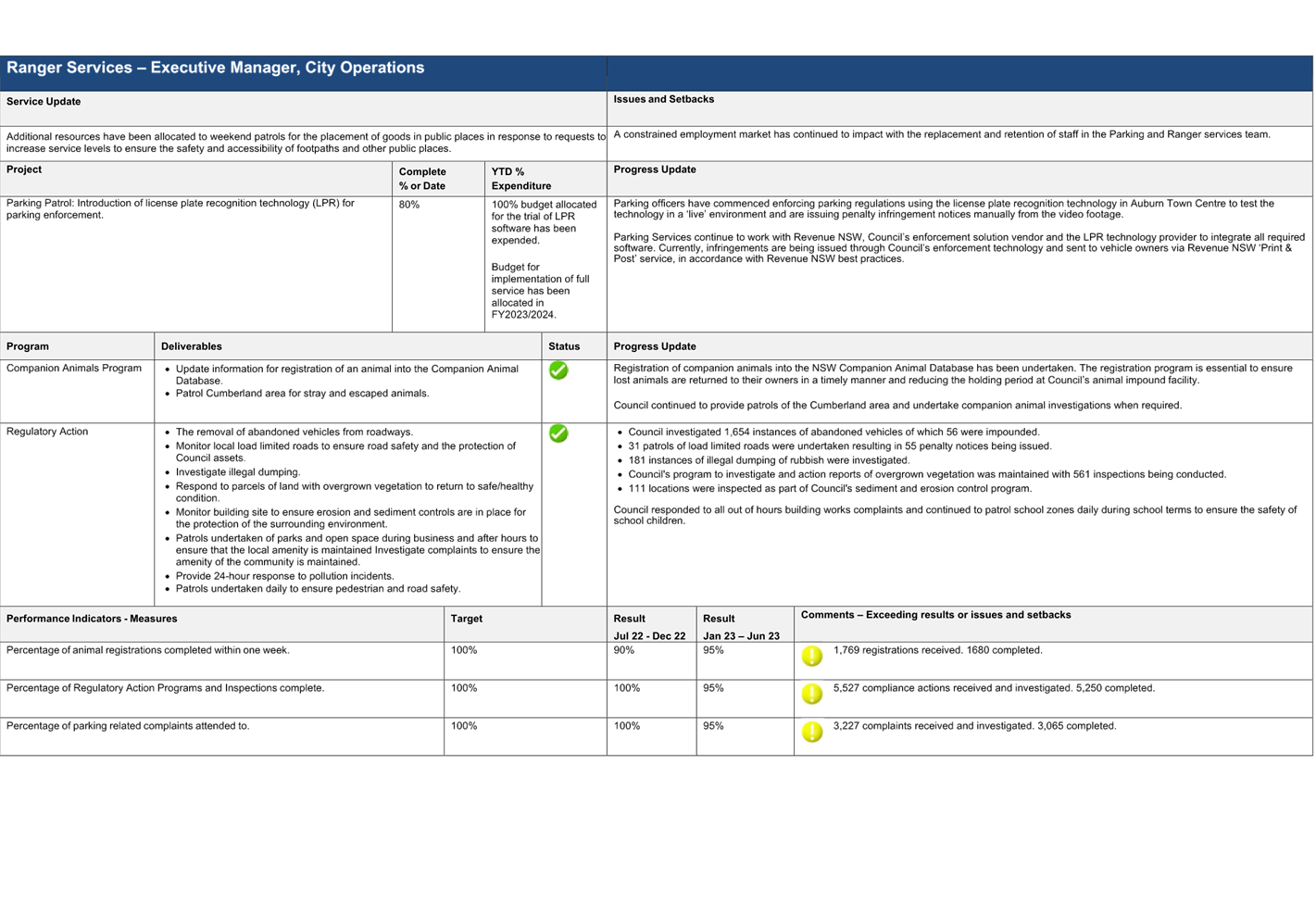Click the 'Issues and Setbacks' header
This screenshot has width=1316, height=915.
coord(663,99)
